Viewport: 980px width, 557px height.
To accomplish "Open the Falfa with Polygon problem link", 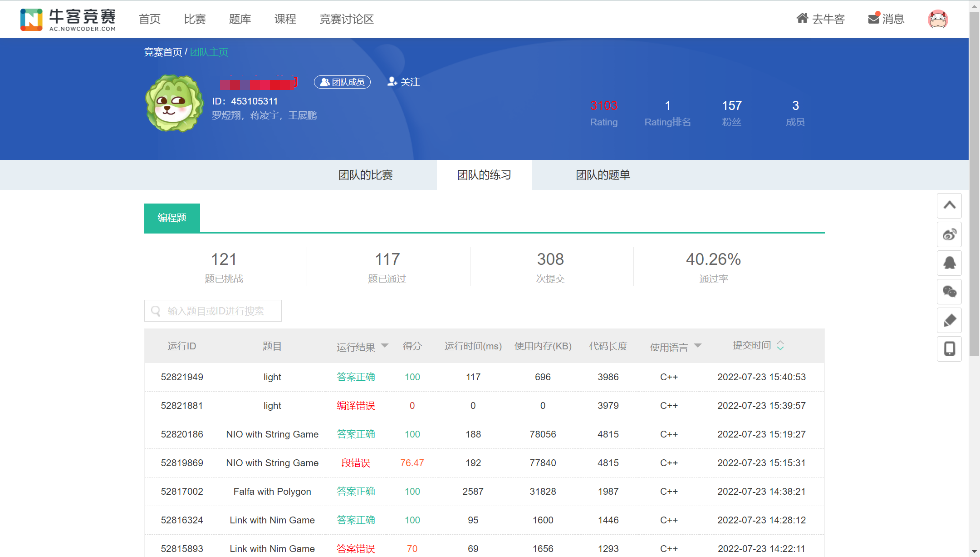I will [x=272, y=492].
